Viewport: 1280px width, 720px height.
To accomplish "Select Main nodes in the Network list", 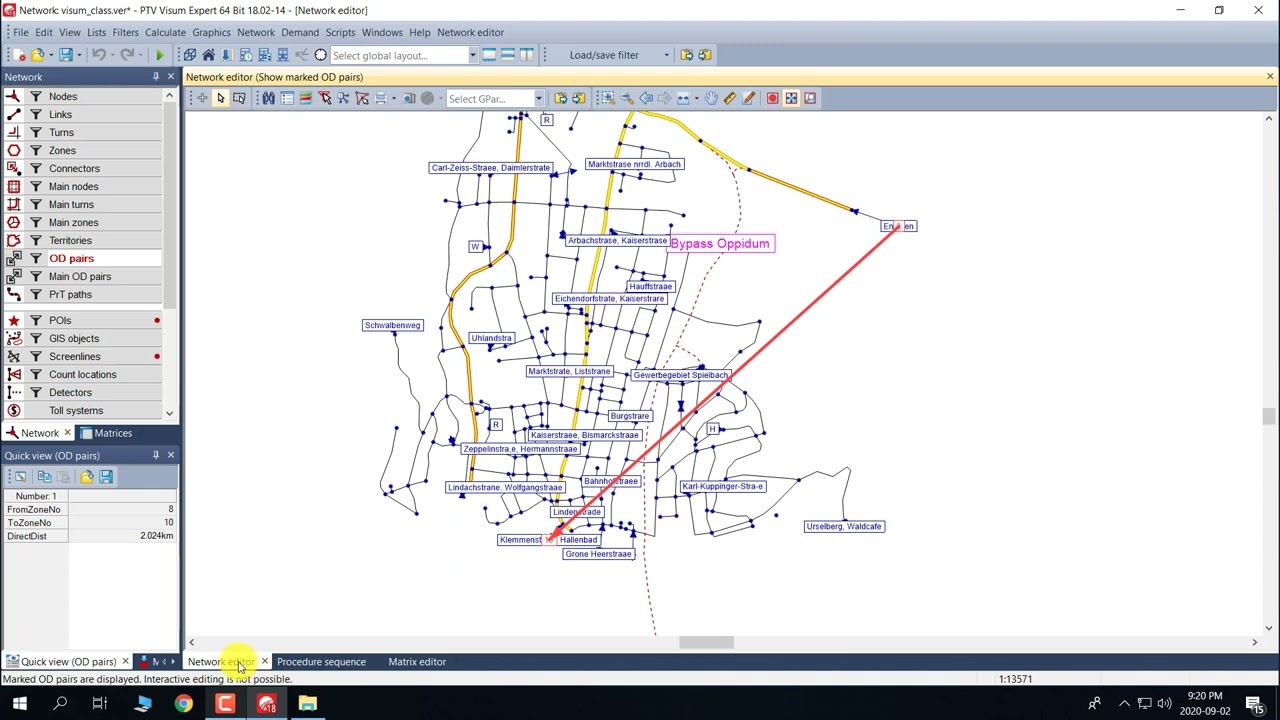I will click(73, 186).
